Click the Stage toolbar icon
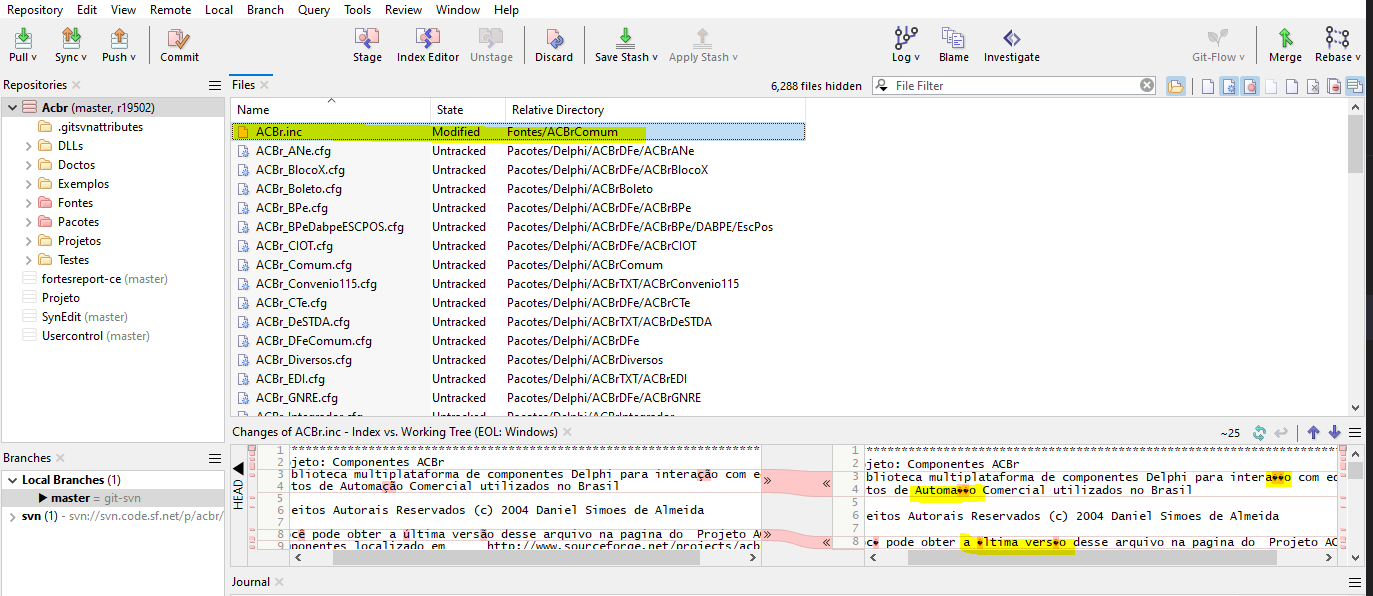1373x596 pixels. tap(367, 38)
